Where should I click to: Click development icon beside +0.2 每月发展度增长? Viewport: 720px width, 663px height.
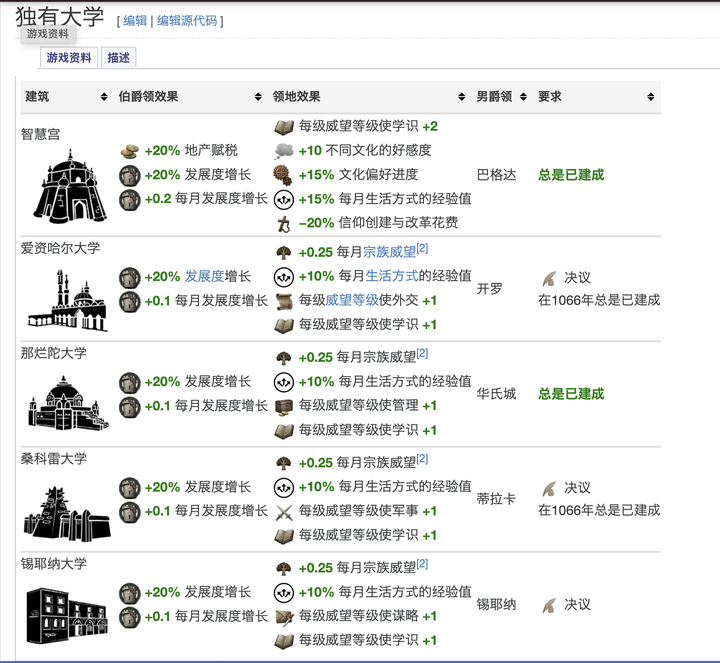(x=129, y=199)
